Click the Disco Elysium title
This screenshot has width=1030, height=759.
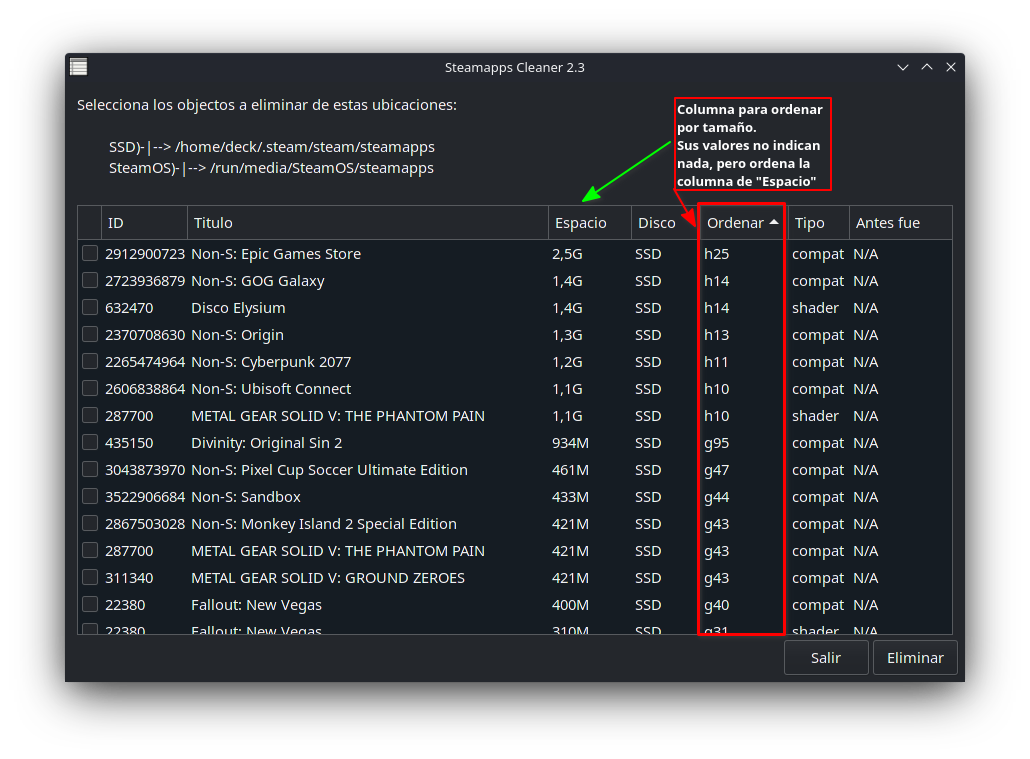pos(238,308)
